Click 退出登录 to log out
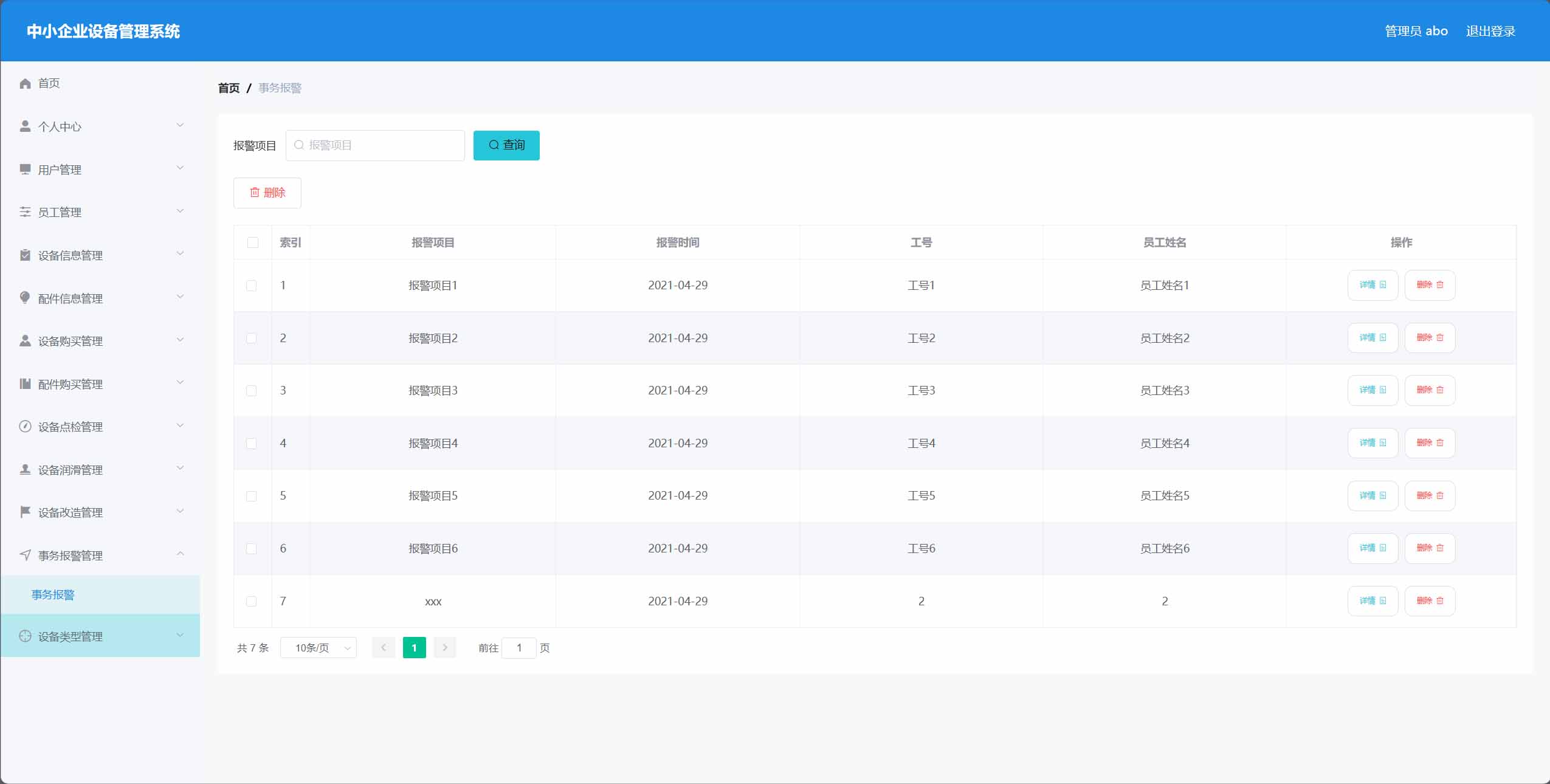This screenshot has height=784, width=1550. coord(1490,31)
